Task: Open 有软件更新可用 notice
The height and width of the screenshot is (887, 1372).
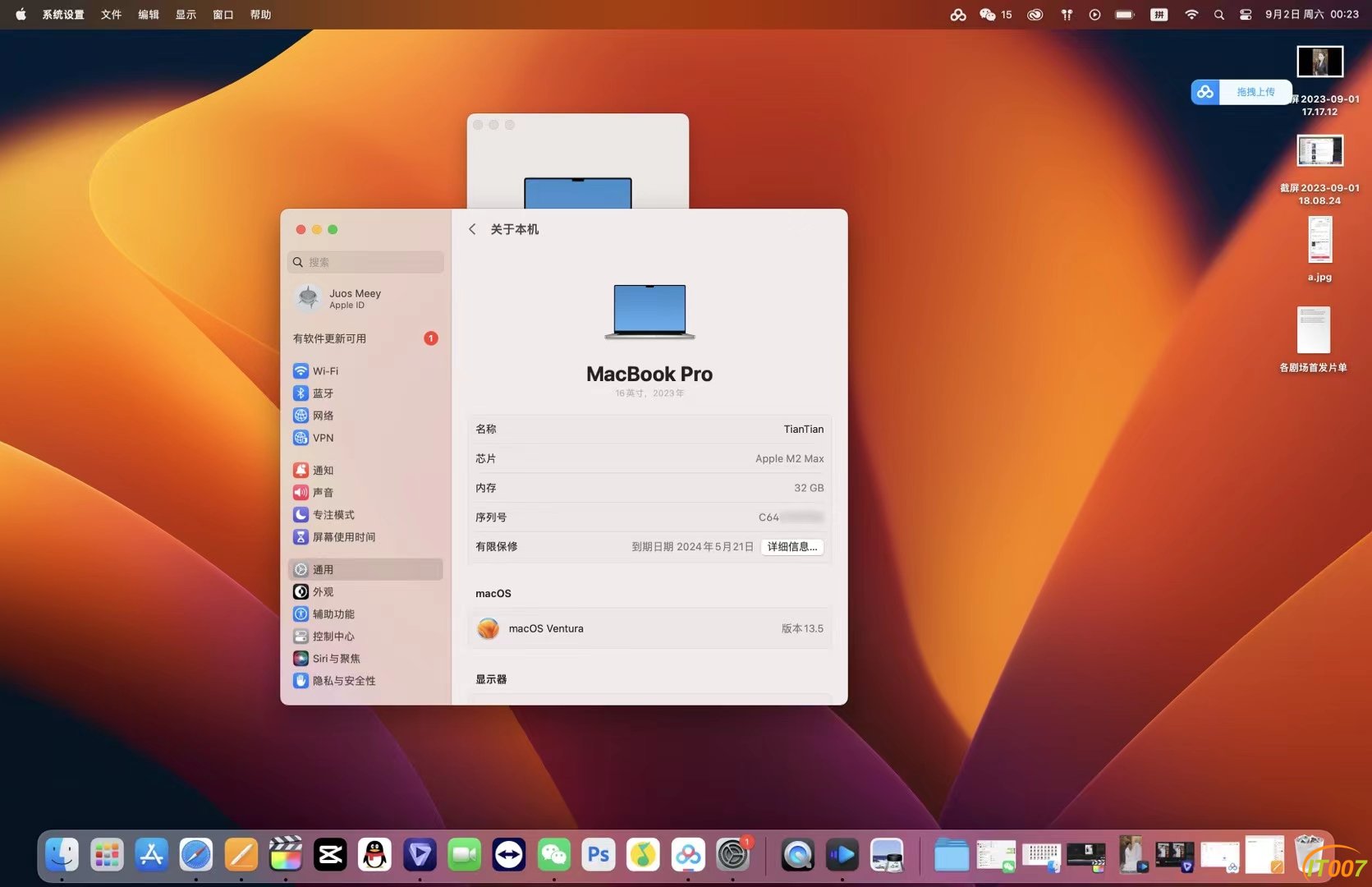Action: 365,338
